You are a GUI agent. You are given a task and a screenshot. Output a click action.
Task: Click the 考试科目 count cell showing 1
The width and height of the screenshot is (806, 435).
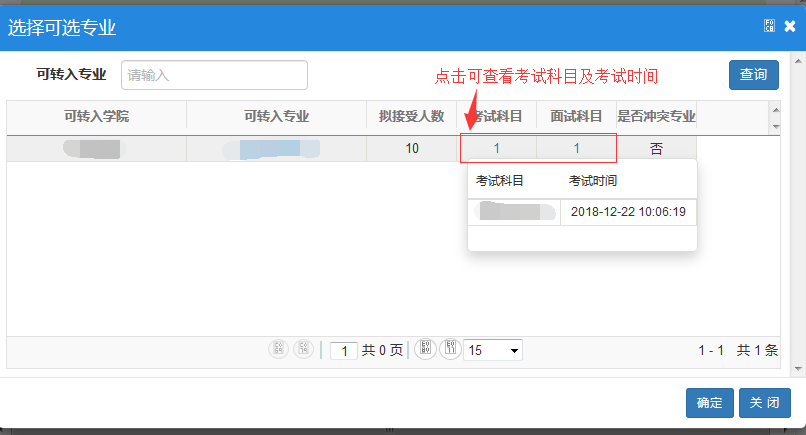497,149
